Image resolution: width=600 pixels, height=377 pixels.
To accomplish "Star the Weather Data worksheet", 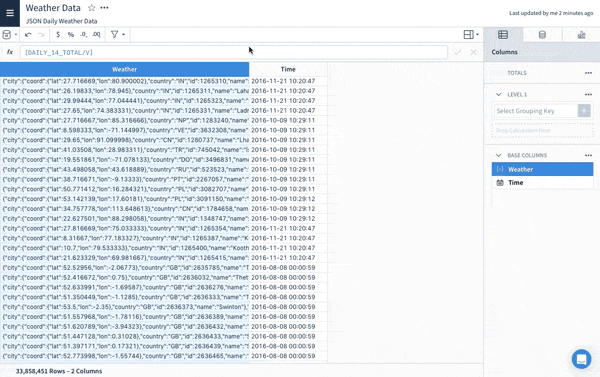I will pyautogui.click(x=91, y=8).
